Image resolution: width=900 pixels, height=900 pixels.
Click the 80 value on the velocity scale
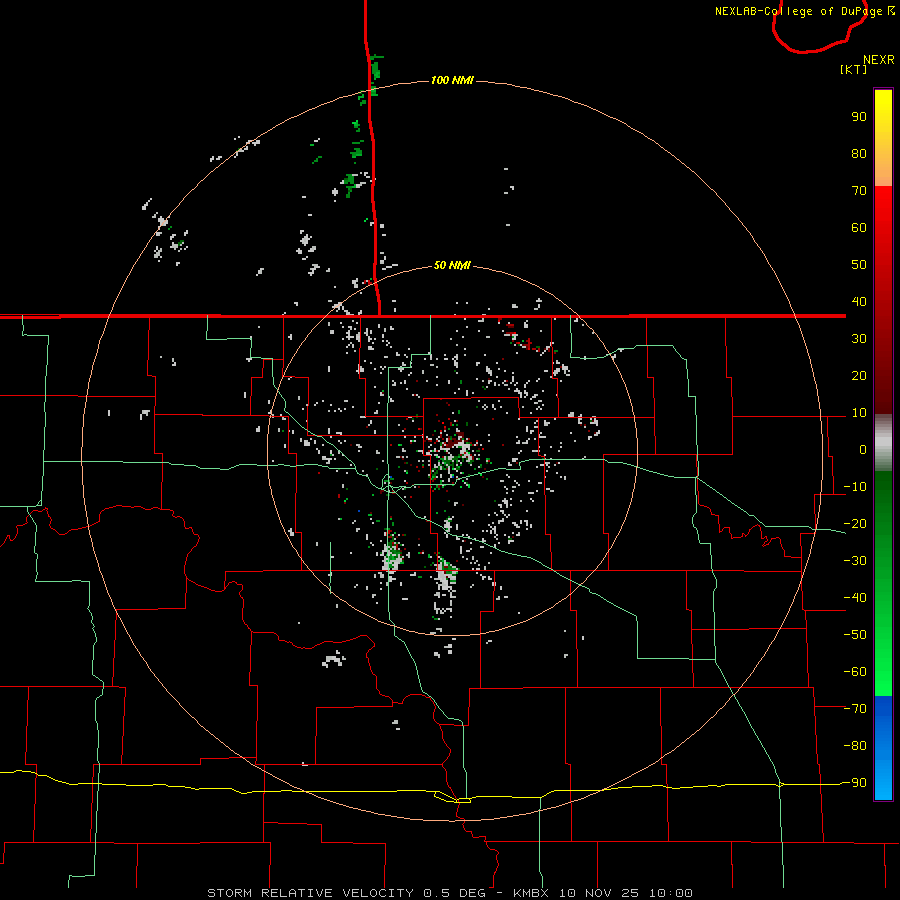coord(859,153)
